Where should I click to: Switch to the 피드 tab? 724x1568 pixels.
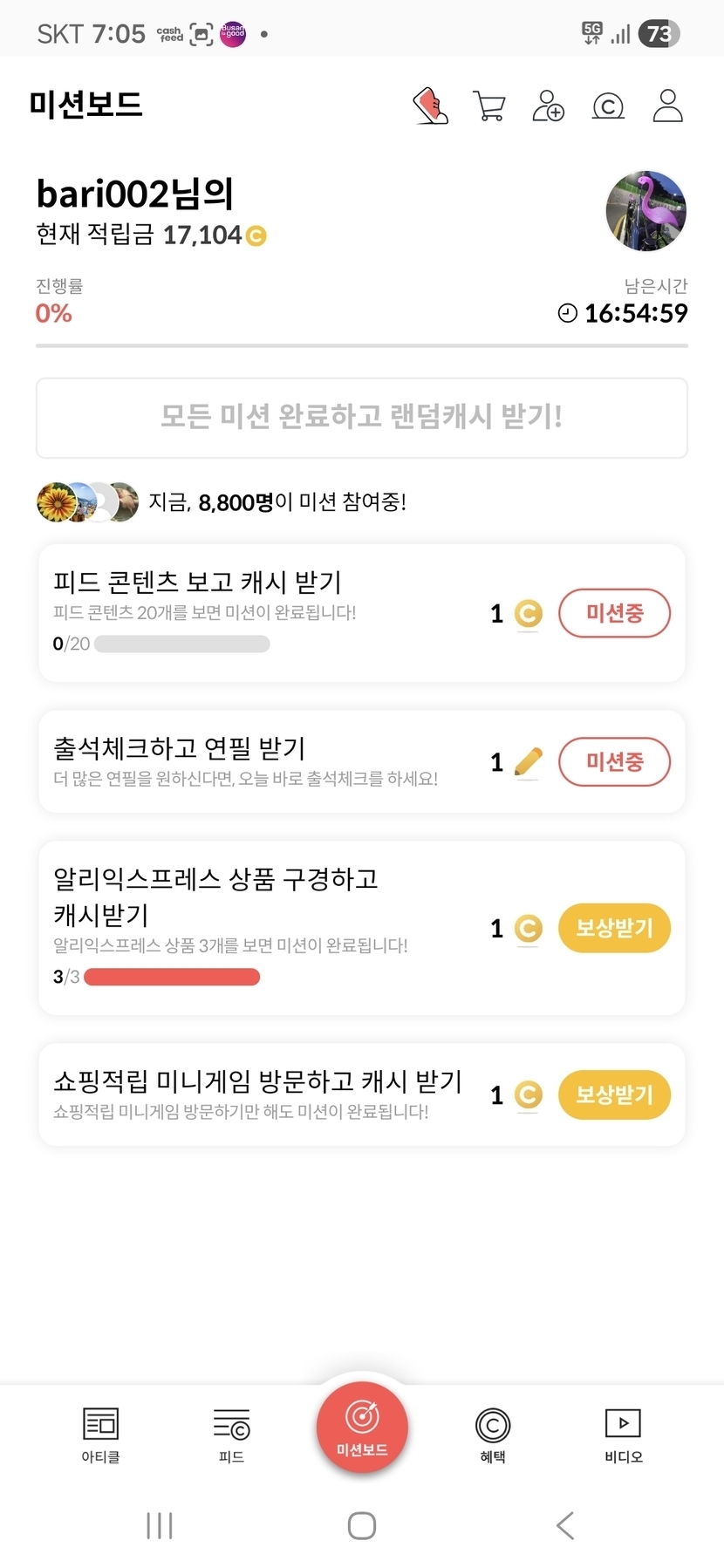click(231, 1435)
